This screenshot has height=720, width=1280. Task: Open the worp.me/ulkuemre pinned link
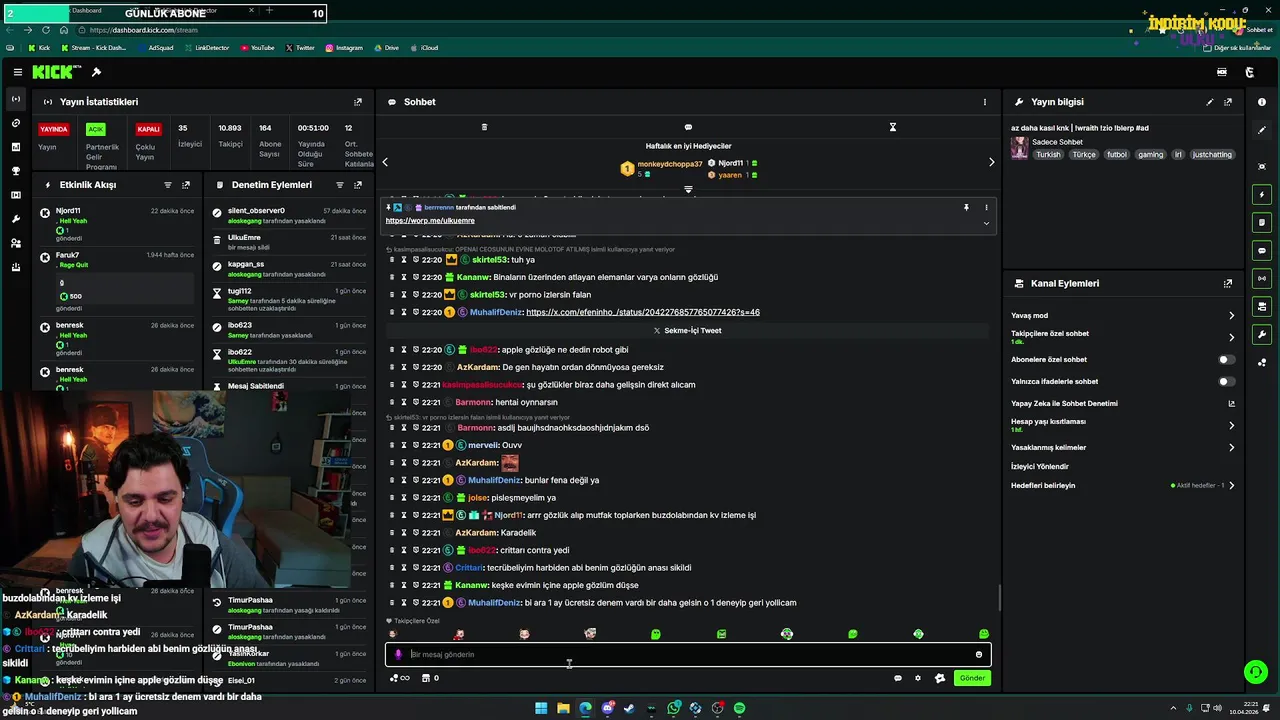click(x=430, y=220)
